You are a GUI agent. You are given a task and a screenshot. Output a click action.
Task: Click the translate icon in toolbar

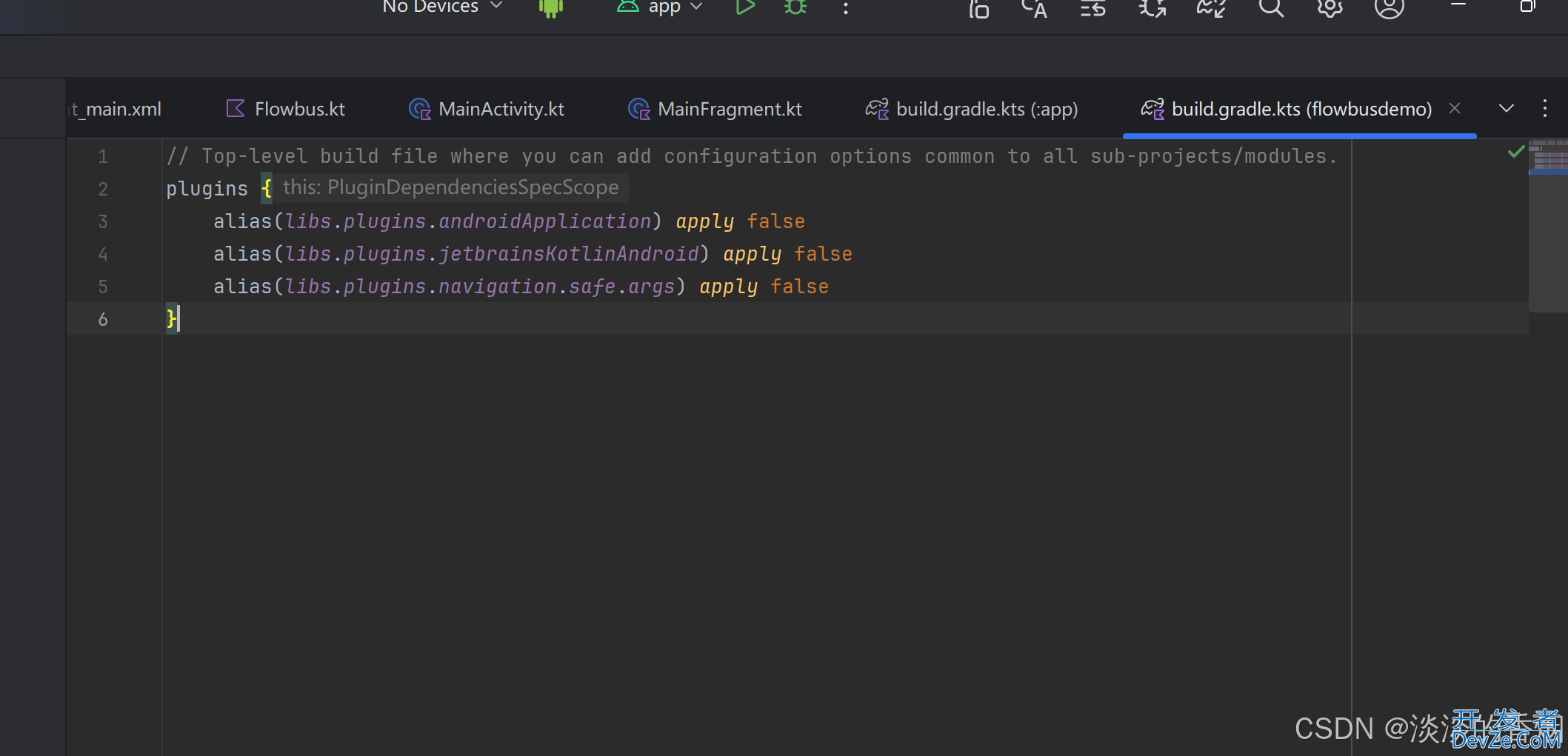click(1035, 9)
